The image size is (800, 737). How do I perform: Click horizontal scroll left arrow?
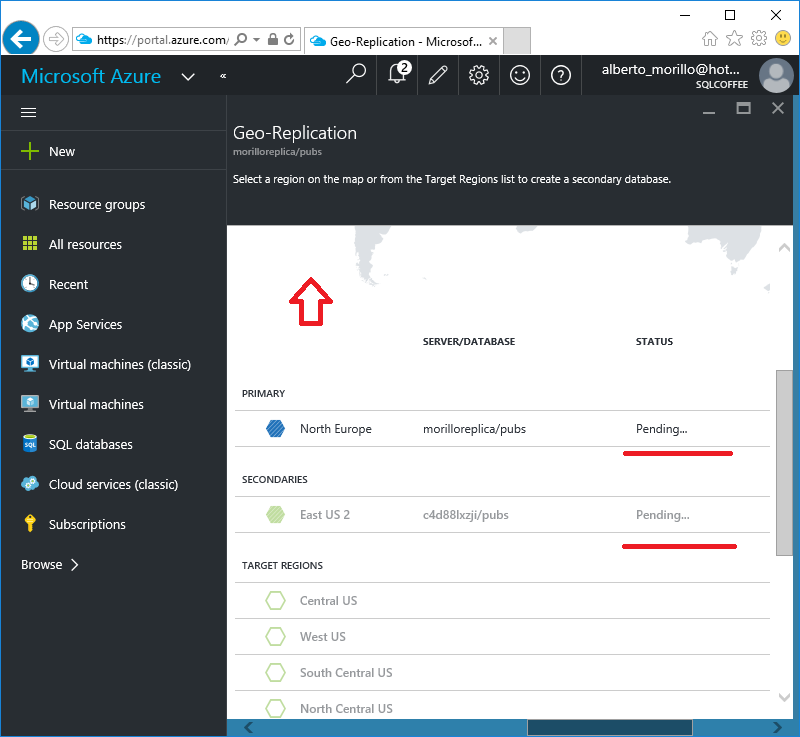(248, 727)
